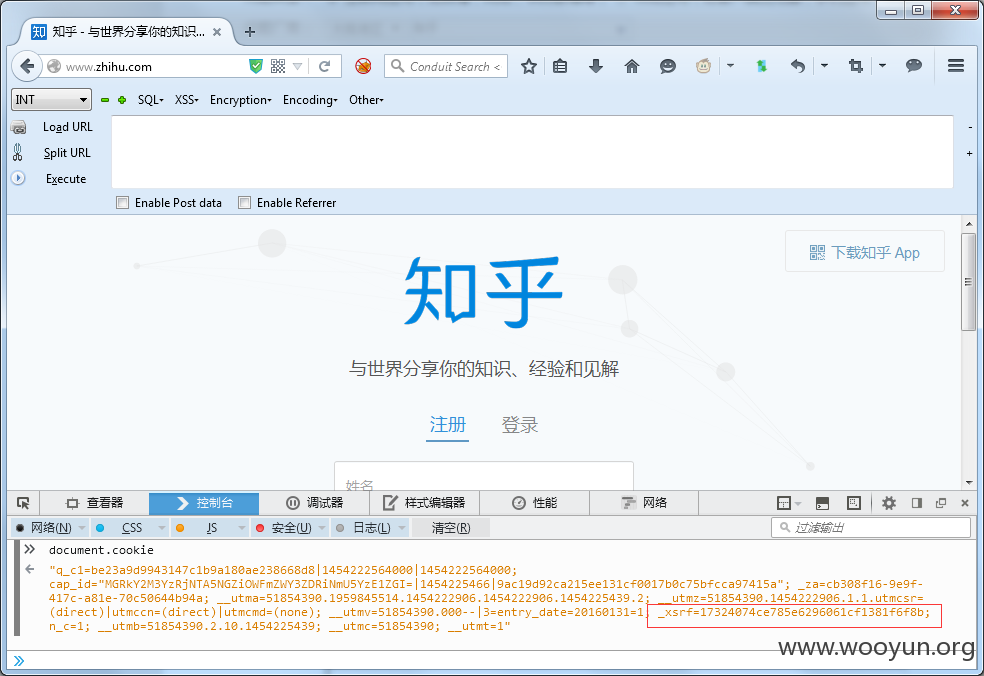
Task: Toggle the CSS console filter
Action: pyautogui.click(x=124, y=528)
